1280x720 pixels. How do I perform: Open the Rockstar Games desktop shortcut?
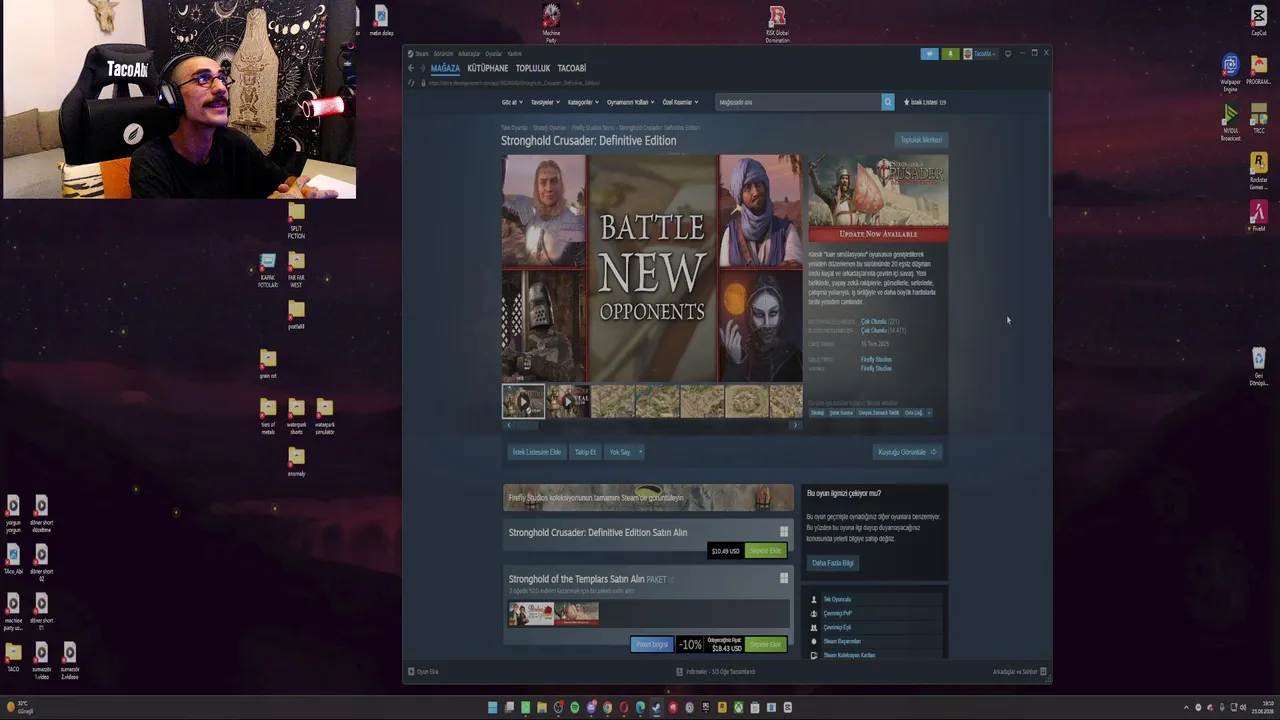1259,170
